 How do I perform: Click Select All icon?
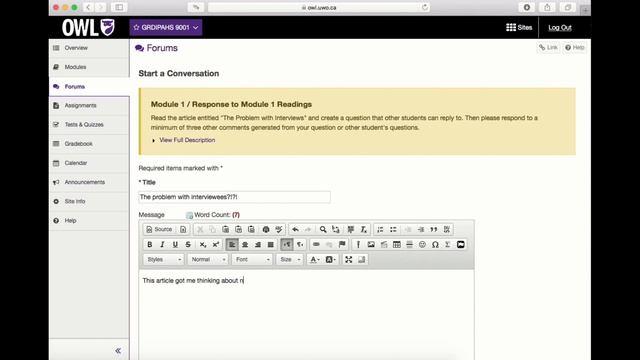(351, 229)
